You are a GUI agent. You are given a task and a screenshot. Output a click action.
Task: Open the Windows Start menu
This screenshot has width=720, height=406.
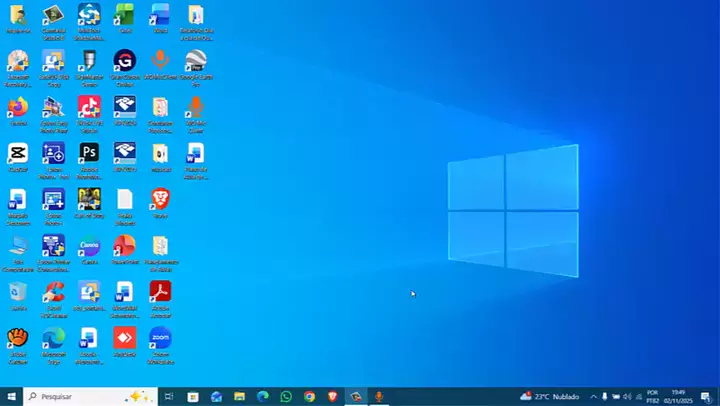pos(11,396)
